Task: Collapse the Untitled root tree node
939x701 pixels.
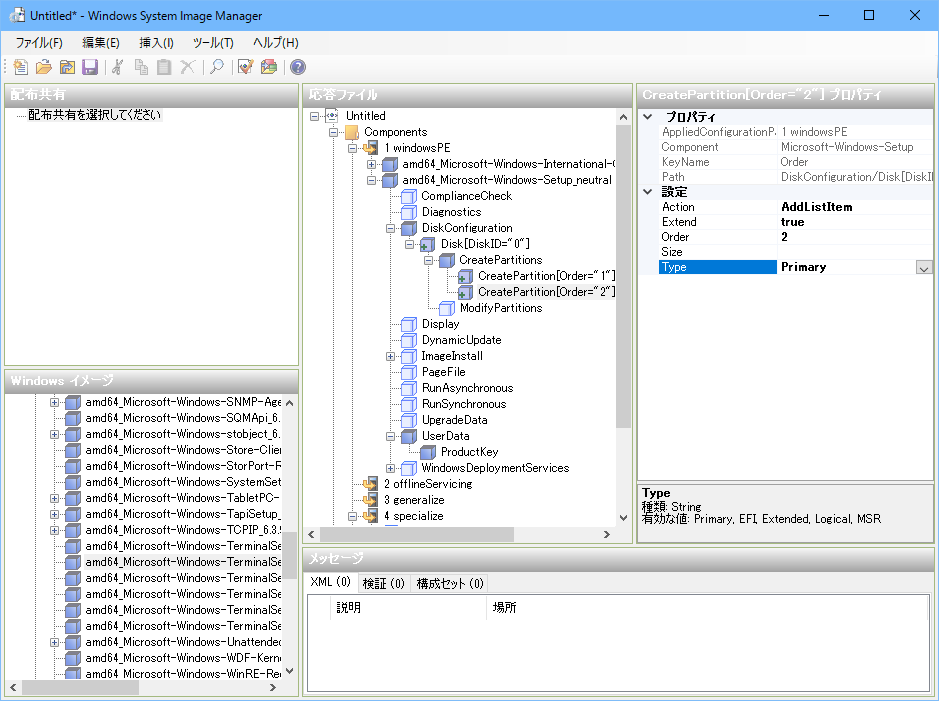Action: [314, 116]
